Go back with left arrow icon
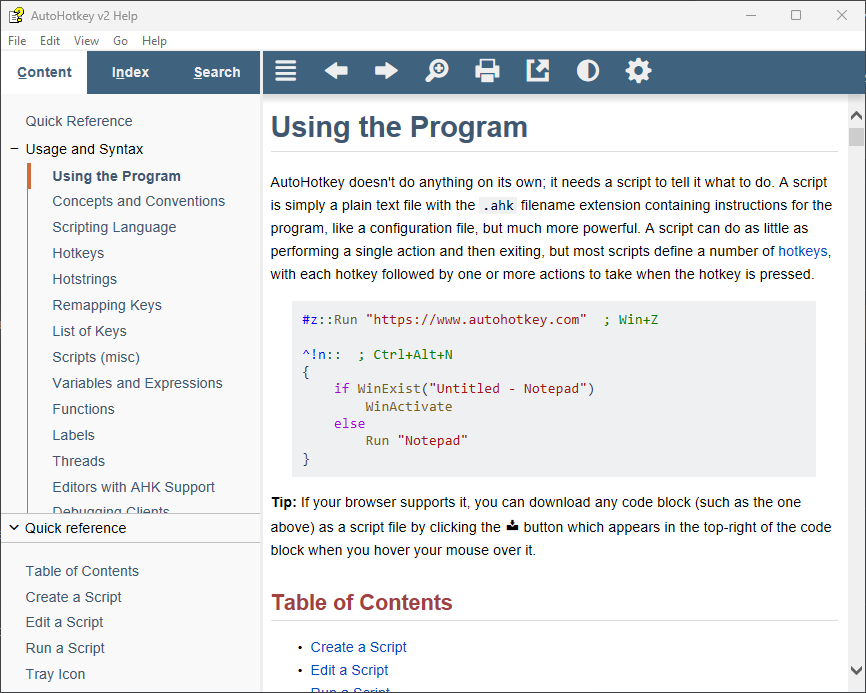 (x=336, y=71)
